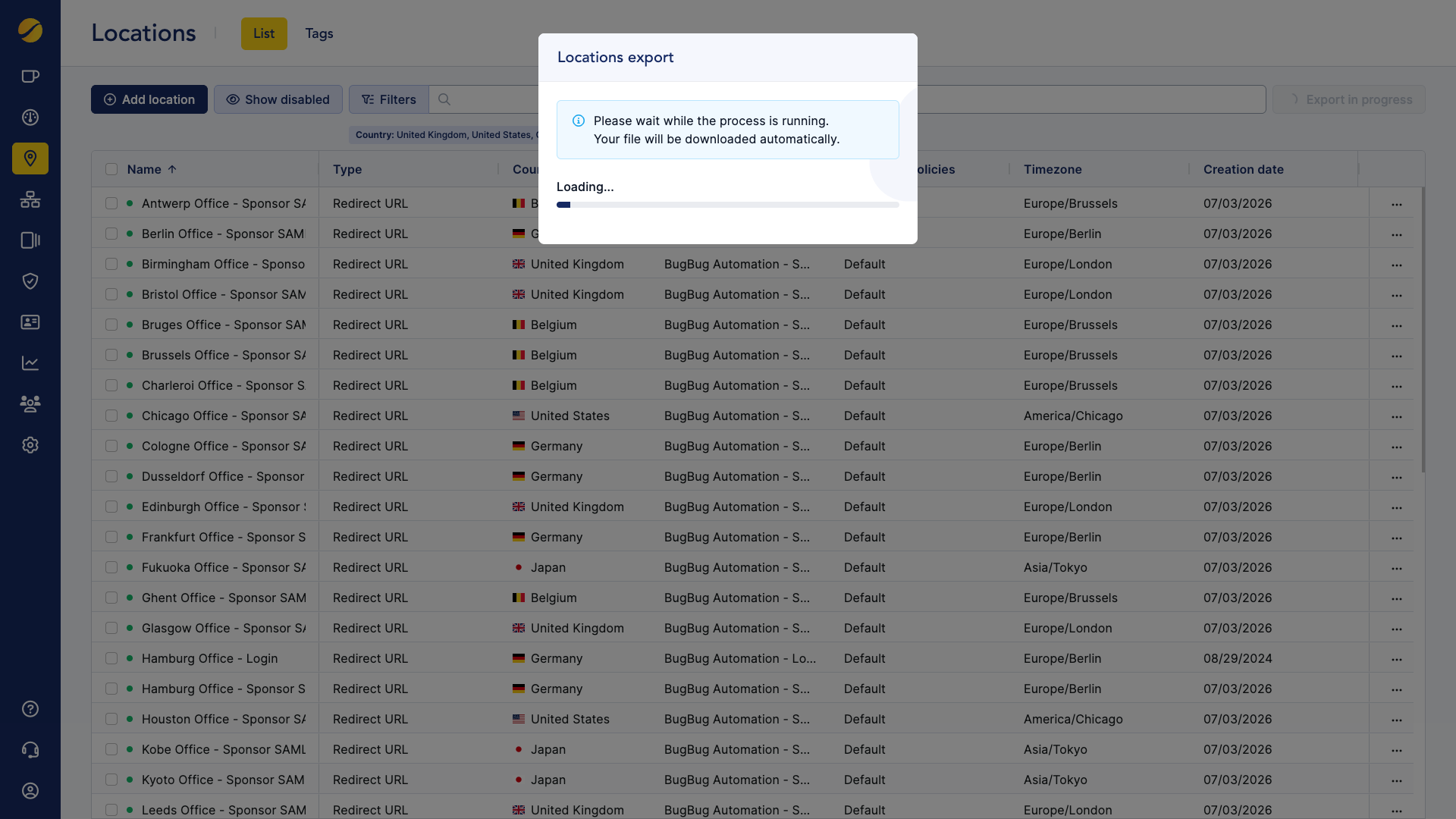
Task: Click the Add location button
Action: point(149,99)
